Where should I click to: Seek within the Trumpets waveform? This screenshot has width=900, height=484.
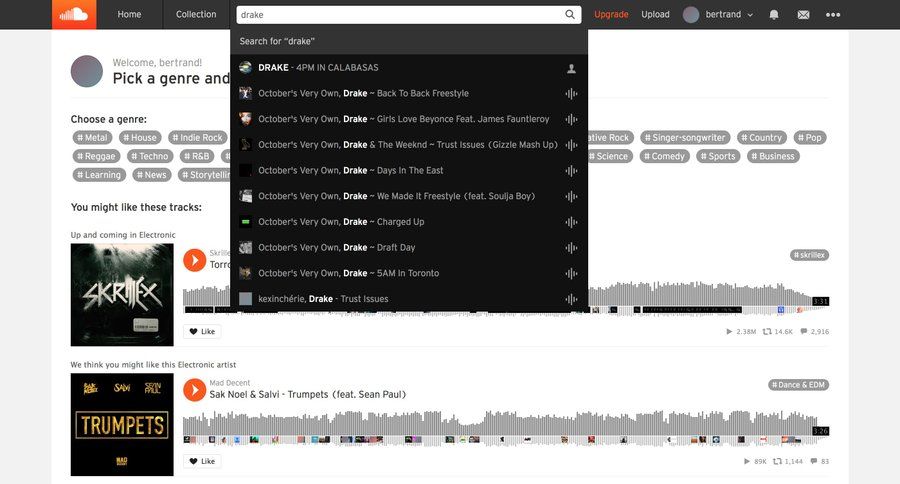(x=505, y=428)
